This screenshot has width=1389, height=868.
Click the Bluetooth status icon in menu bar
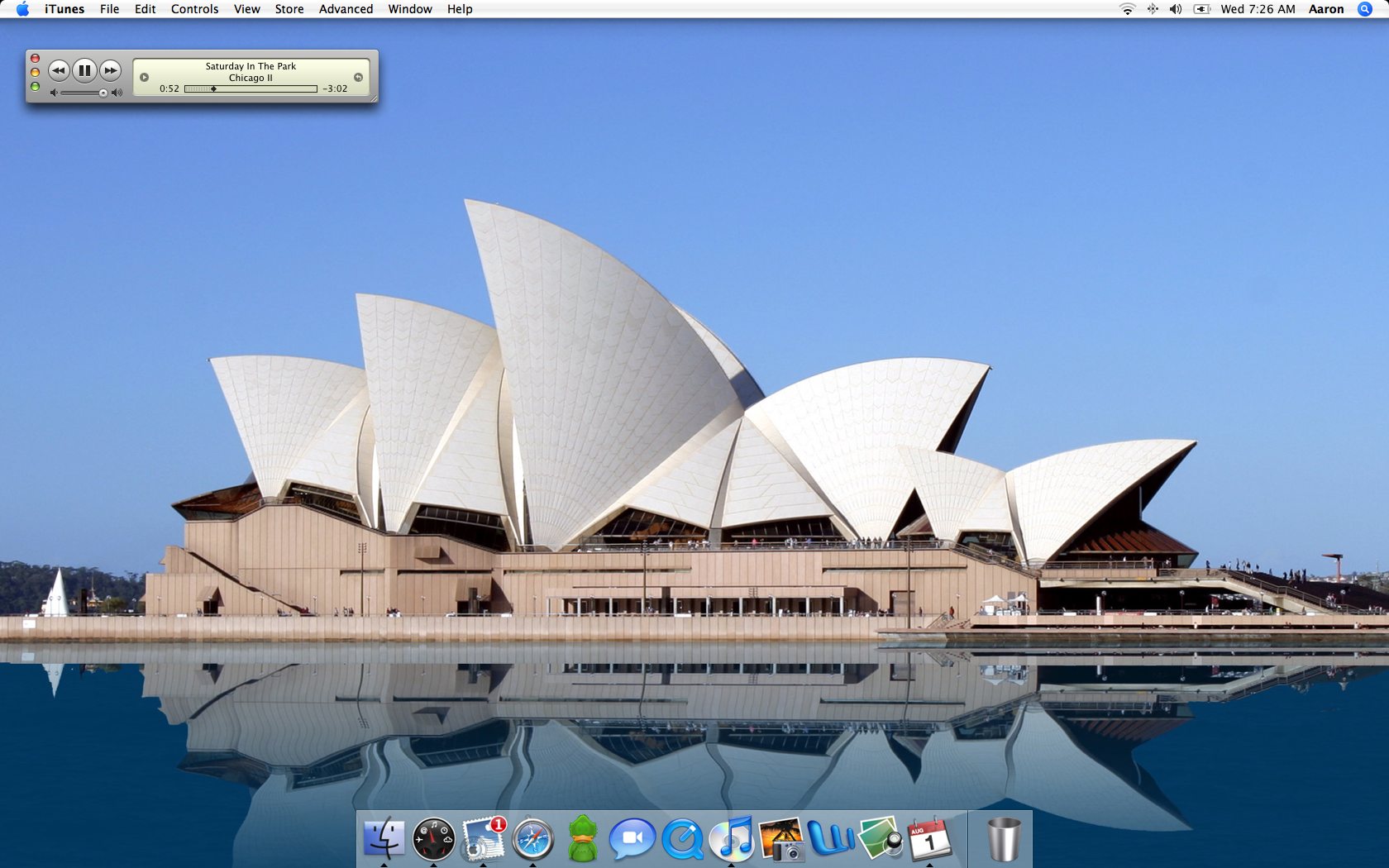pos(1152,9)
